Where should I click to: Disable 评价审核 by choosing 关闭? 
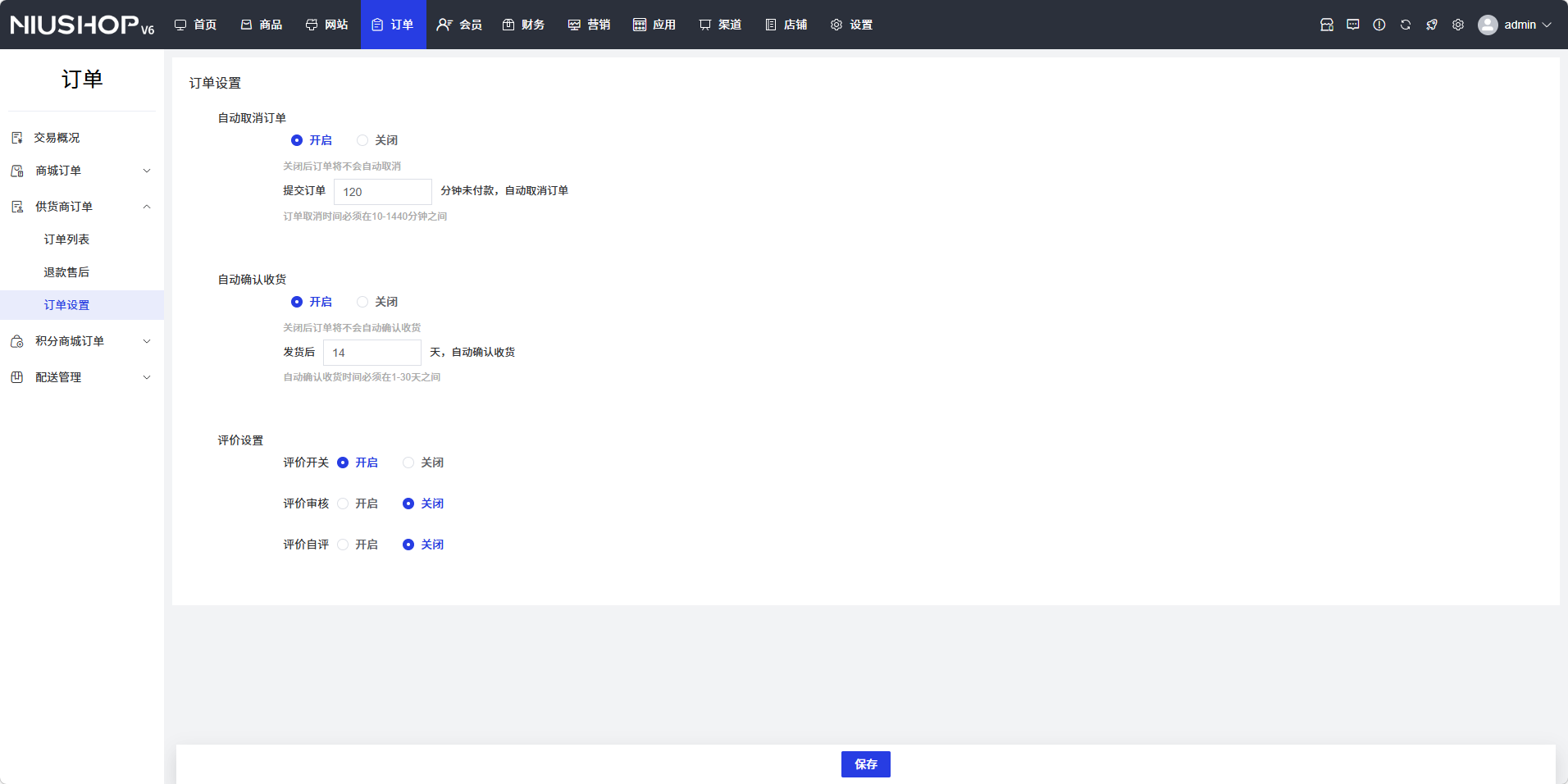click(x=423, y=504)
